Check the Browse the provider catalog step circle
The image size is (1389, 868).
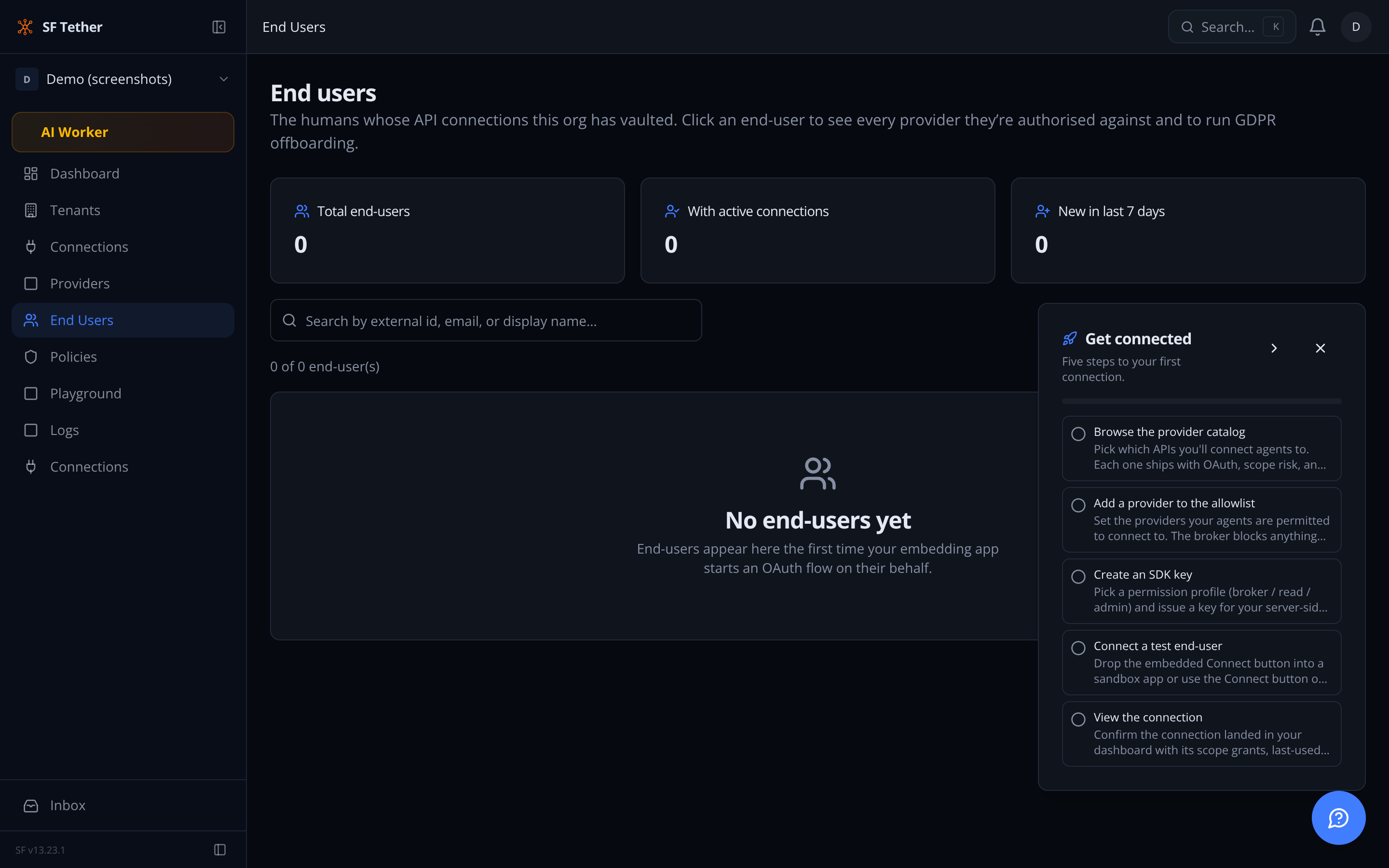click(x=1078, y=434)
